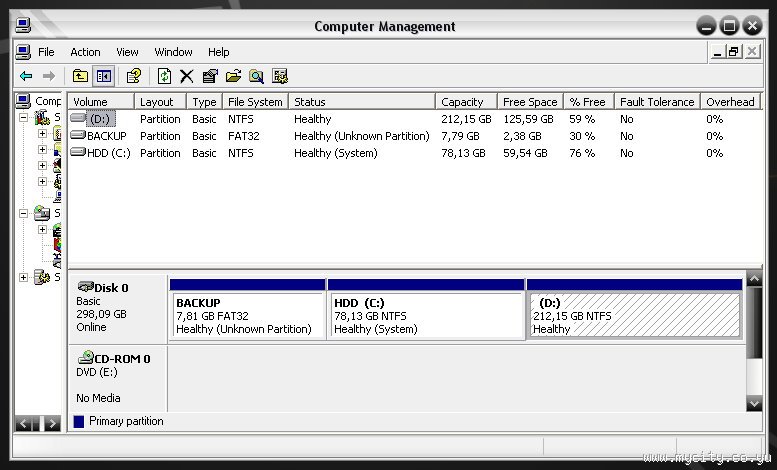Expand the Services and Applications tree node
The width and height of the screenshot is (777, 470).
23,277
